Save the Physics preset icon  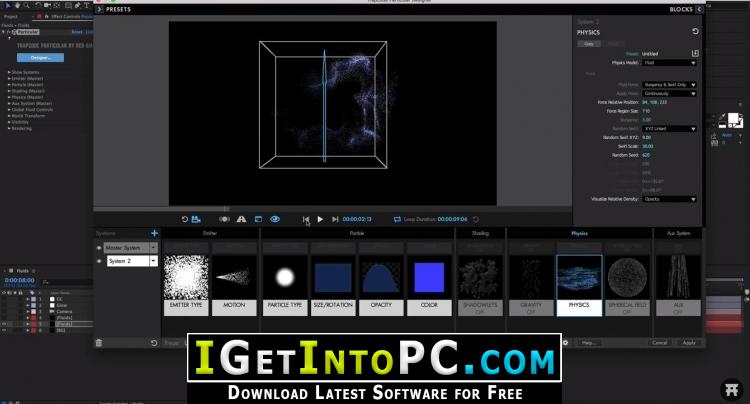tap(695, 52)
